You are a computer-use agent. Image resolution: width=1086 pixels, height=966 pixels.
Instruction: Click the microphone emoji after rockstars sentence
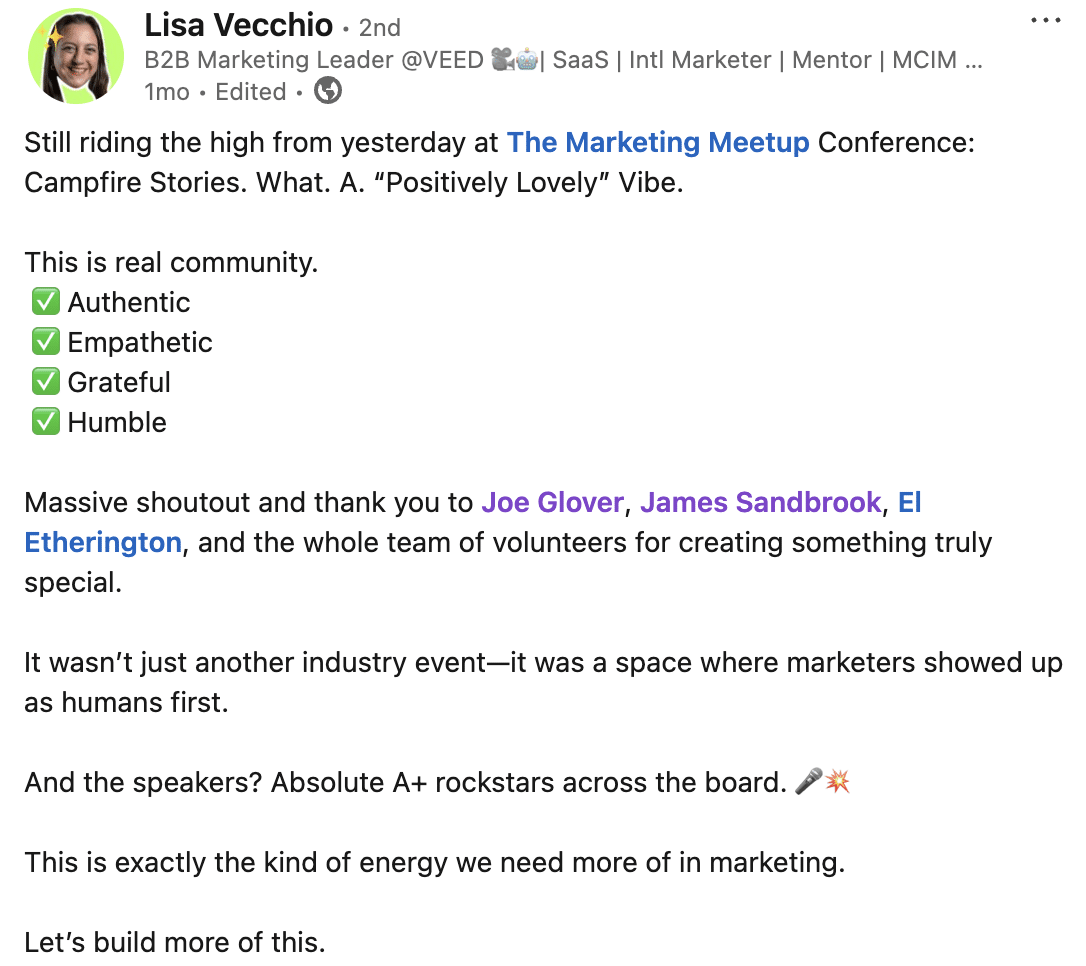point(808,781)
